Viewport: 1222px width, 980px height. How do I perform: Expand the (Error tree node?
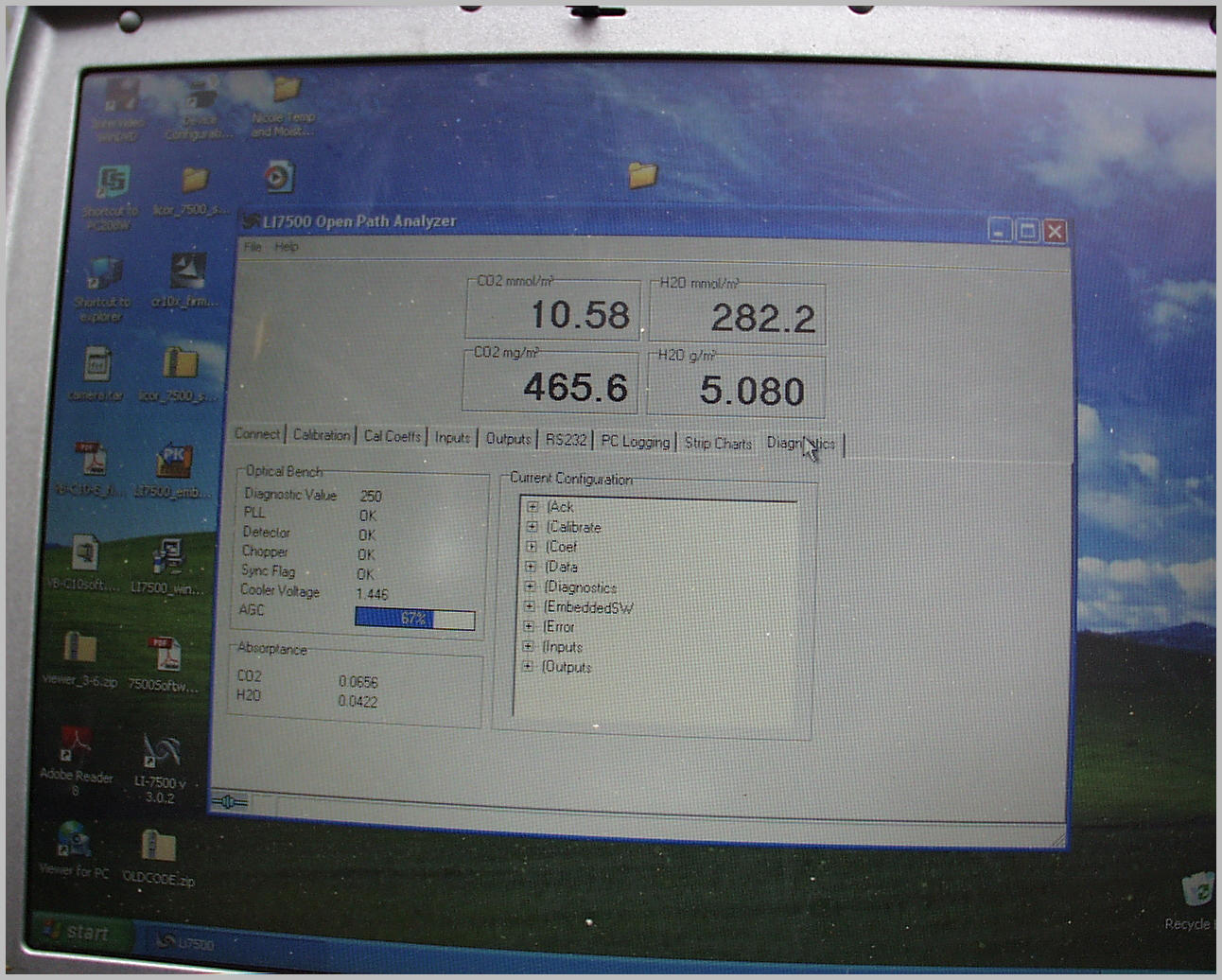529,626
